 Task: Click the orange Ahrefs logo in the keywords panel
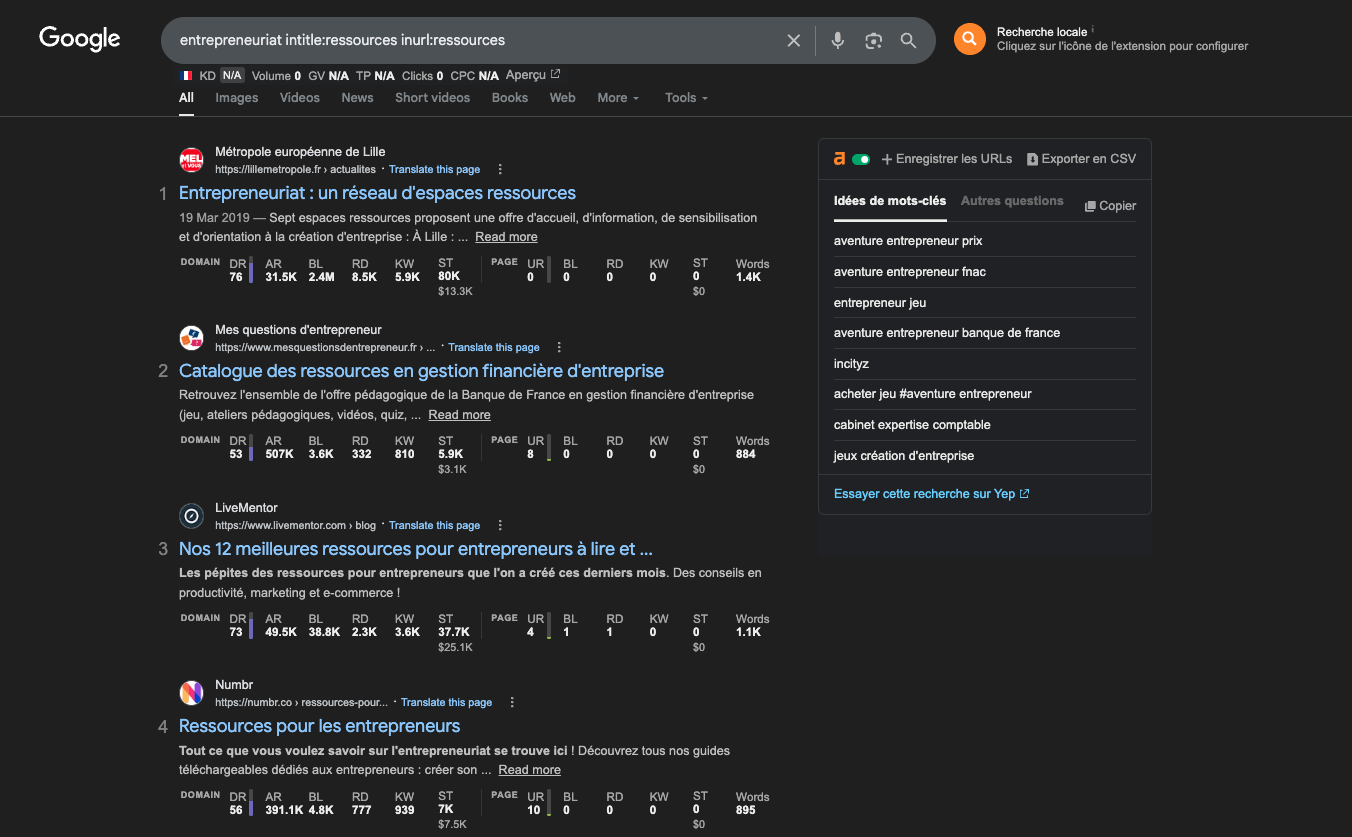coord(838,158)
